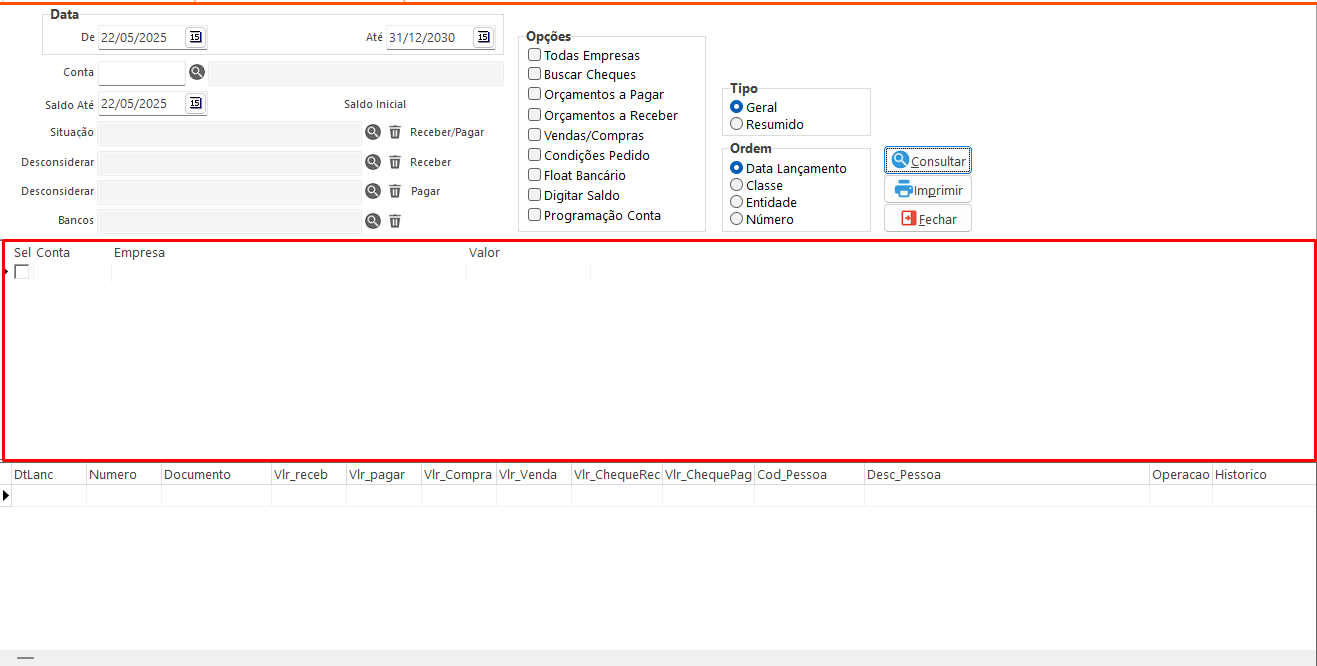Click the Vlr_receb column header
The height and width of the screenshot is (666, 1317).
coord(301,475)
